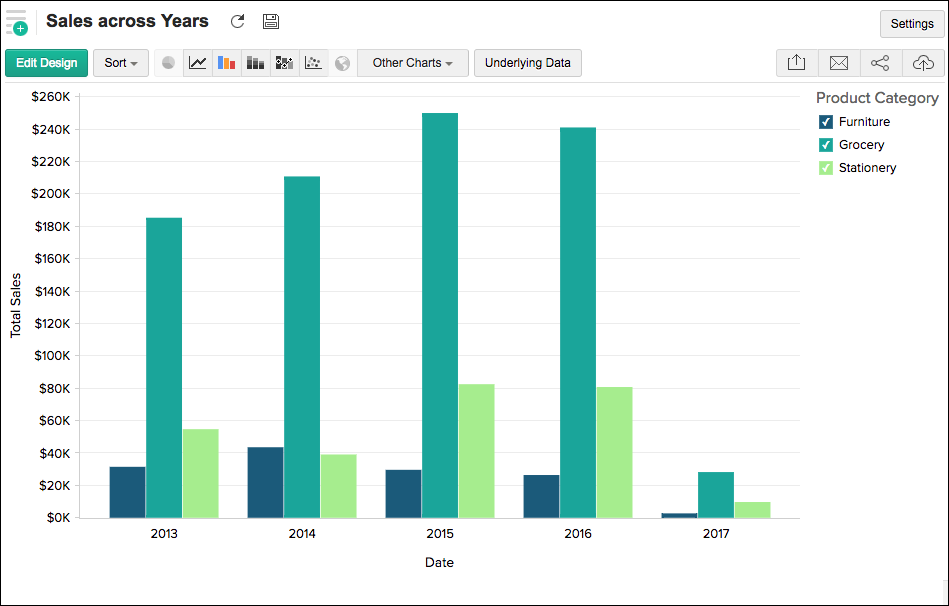Email this report via envelope icon
Screen dimensions: 949x606
pos(839,63)
